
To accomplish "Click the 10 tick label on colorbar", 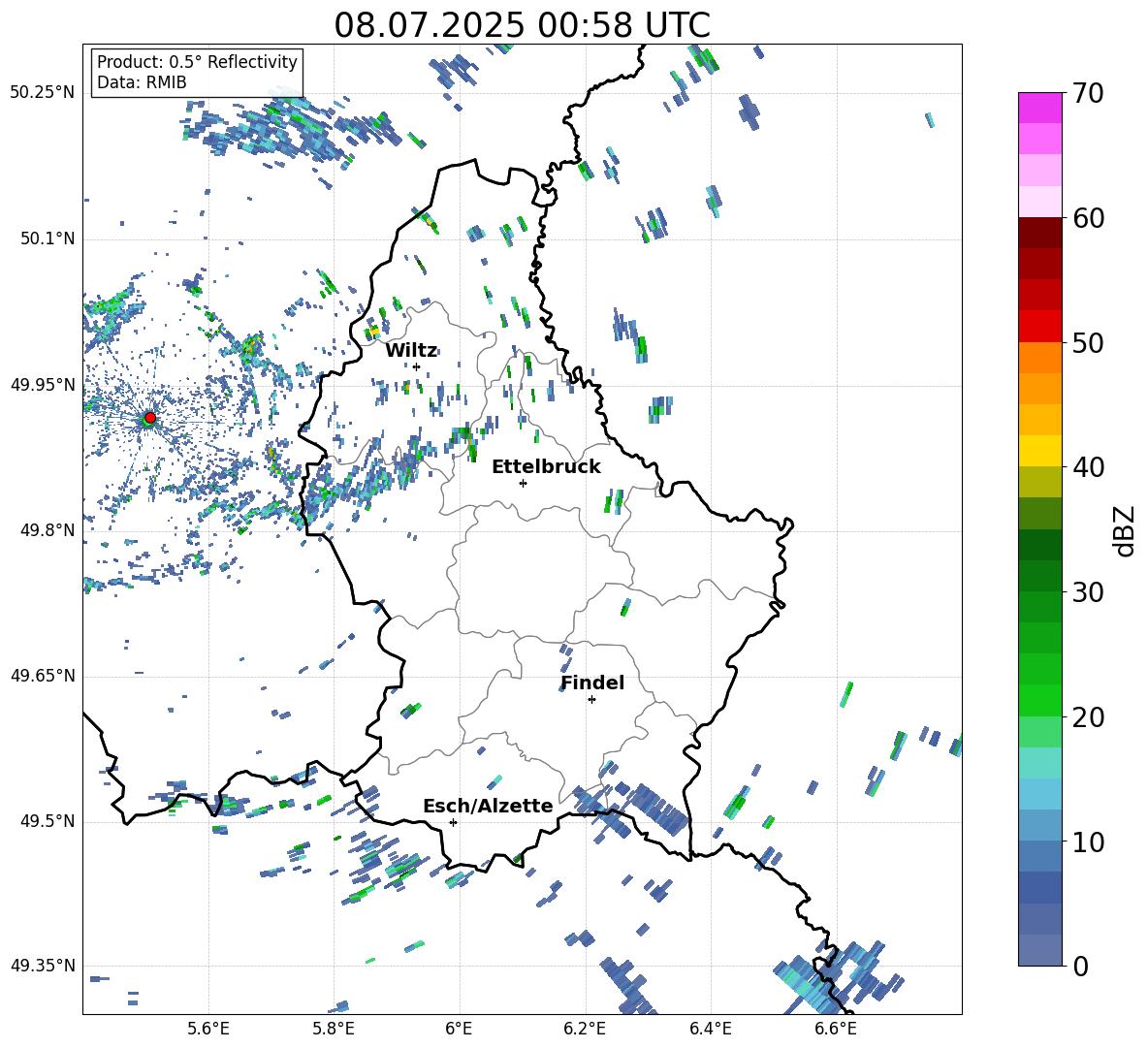I will (x=1088, y=842).
